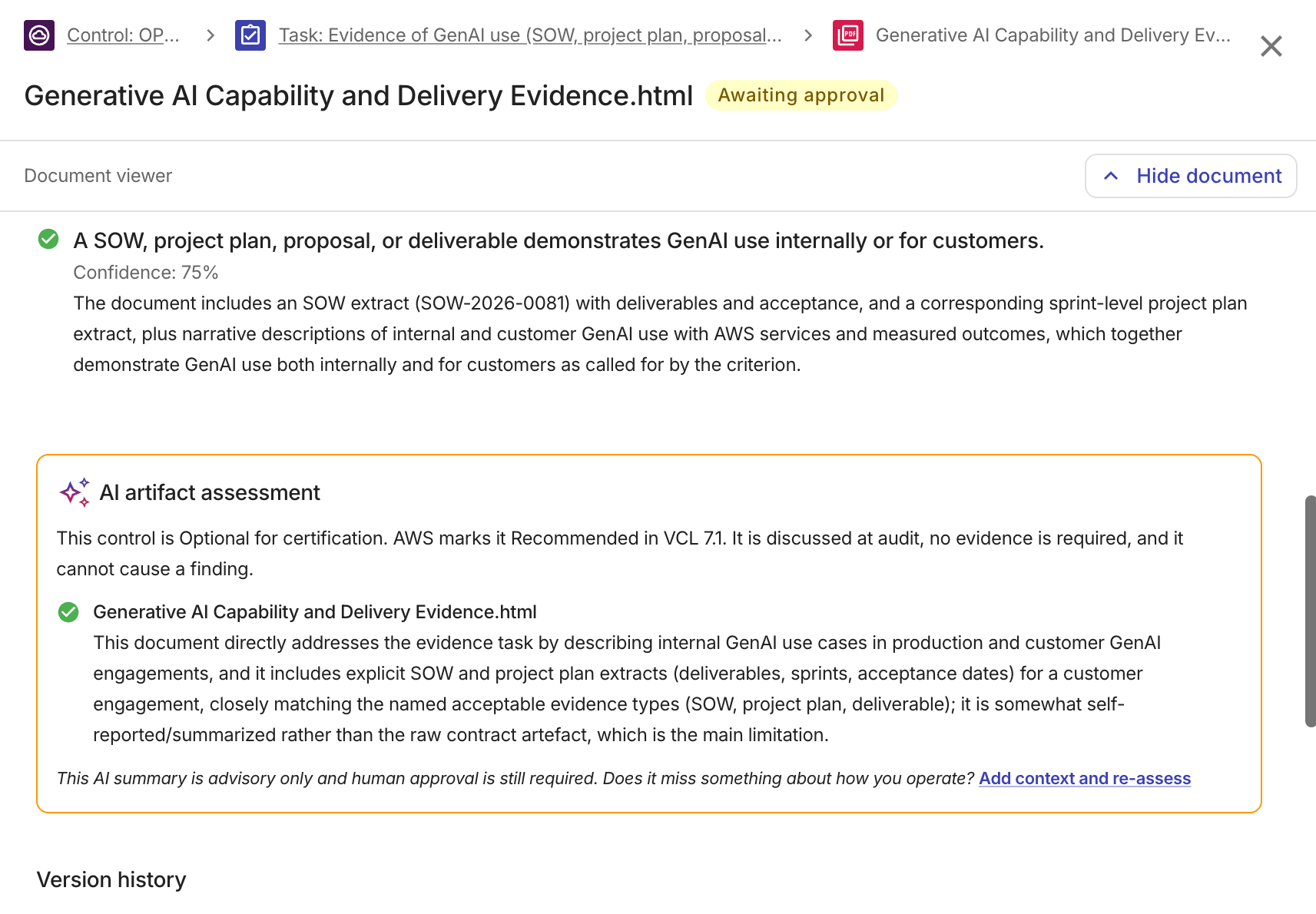Click the purple Control breadcrumb icon
The image size is (1316, 914).
click(39, 35)
